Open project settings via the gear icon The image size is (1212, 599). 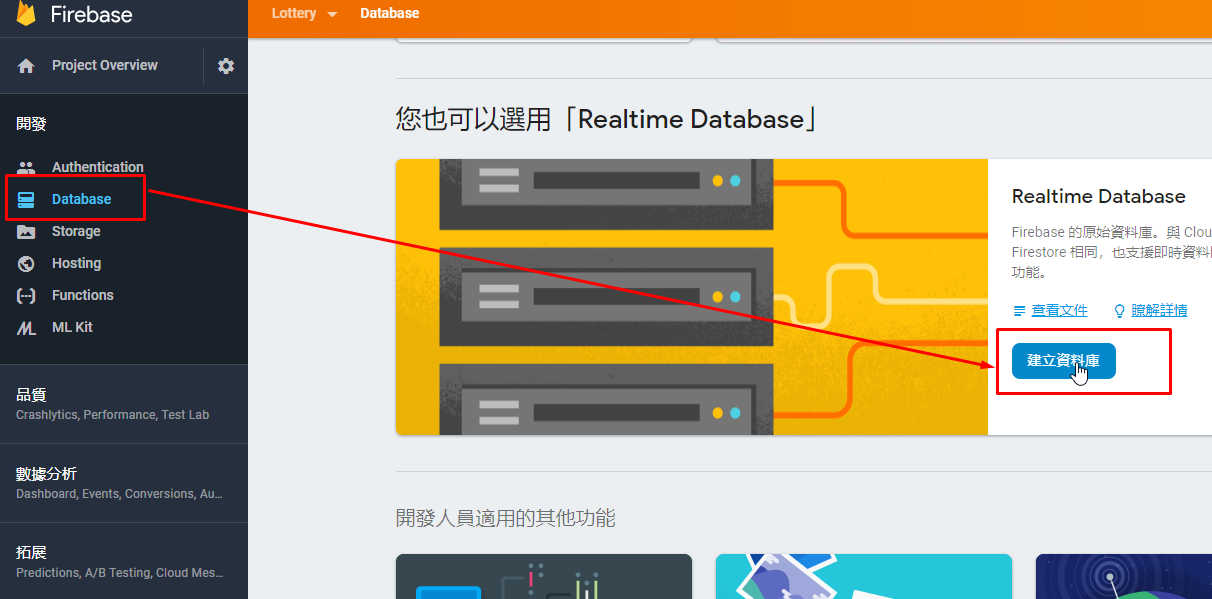point(226,65)
